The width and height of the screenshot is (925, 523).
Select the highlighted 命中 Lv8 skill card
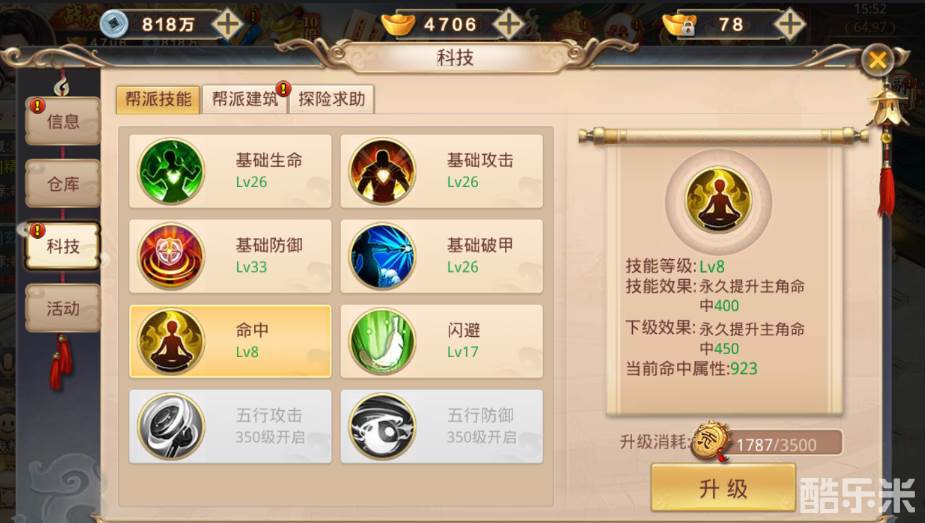pos(230,341)
